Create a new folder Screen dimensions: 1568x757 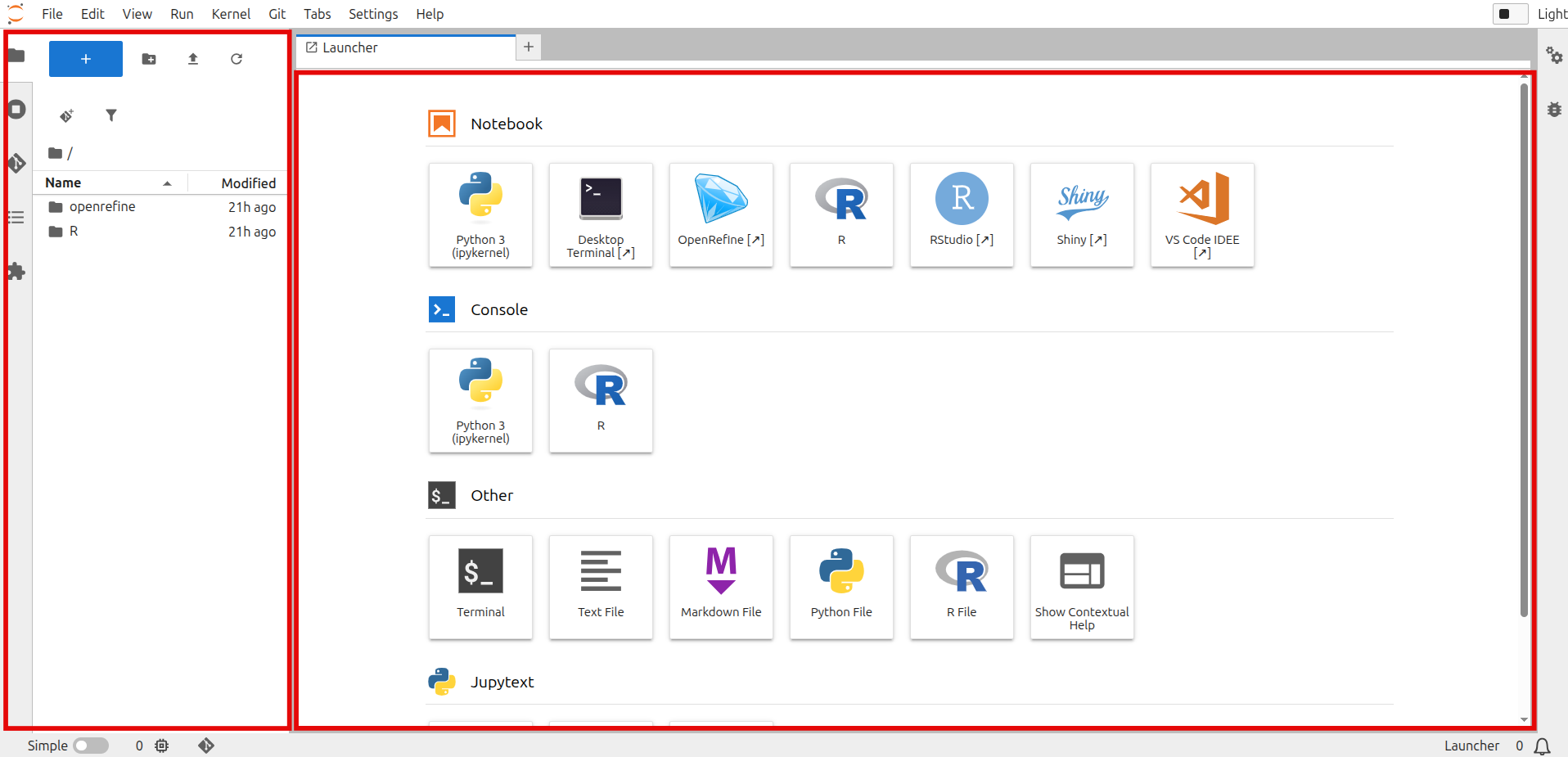click(149, 59)
